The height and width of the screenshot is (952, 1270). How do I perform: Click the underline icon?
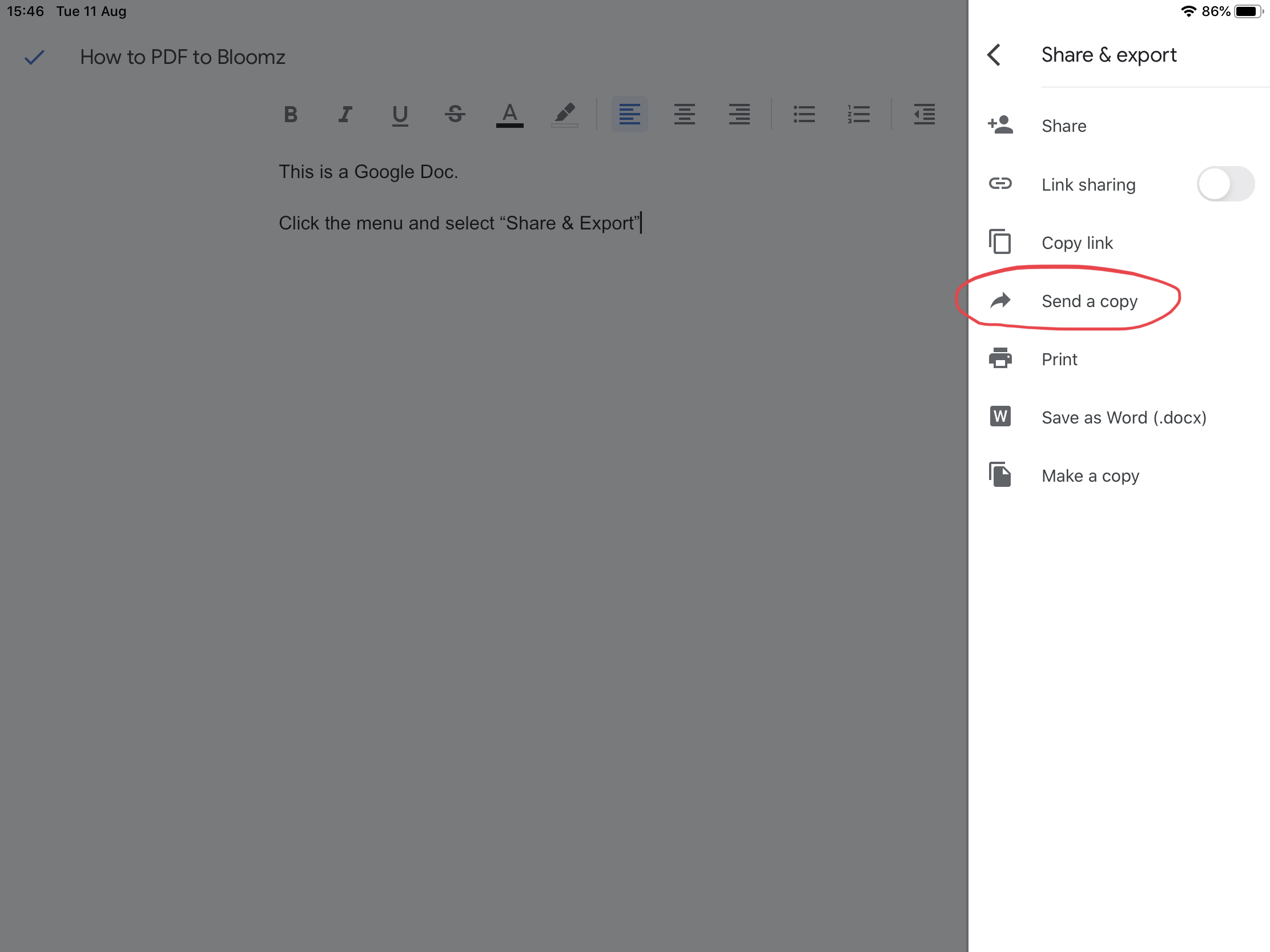pyautogui.click(x=400, y=114)
